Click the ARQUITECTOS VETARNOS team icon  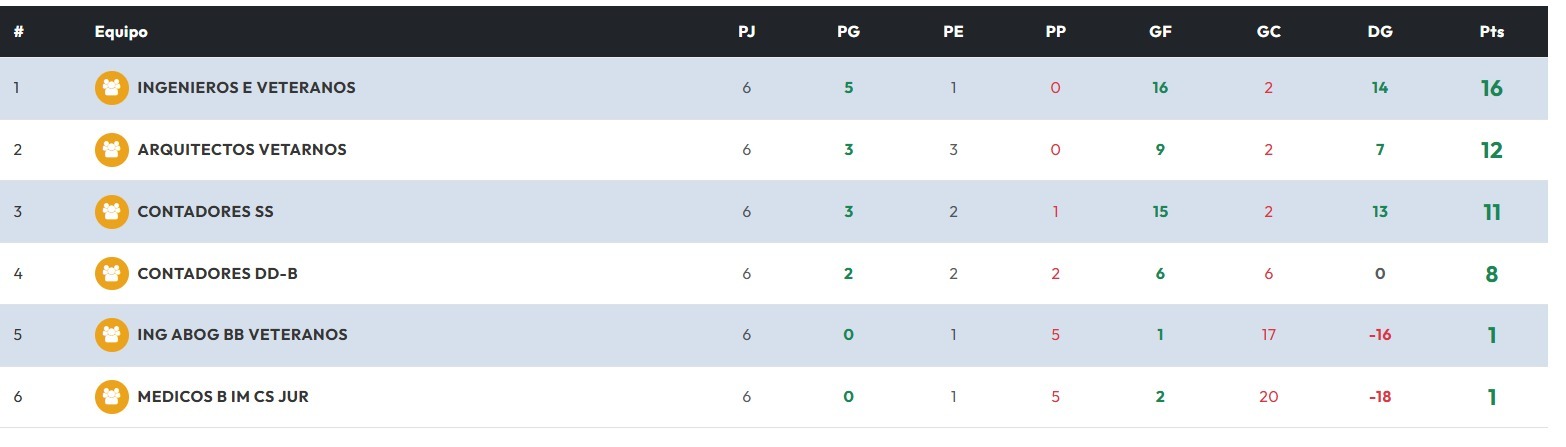(111, 150)
